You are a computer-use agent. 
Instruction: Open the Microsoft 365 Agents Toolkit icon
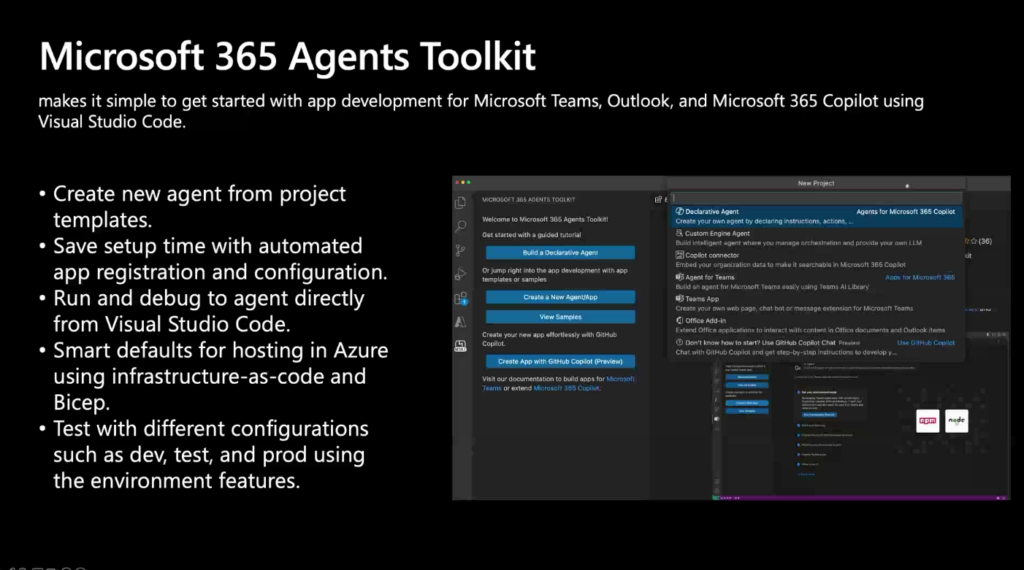[460, 346]
